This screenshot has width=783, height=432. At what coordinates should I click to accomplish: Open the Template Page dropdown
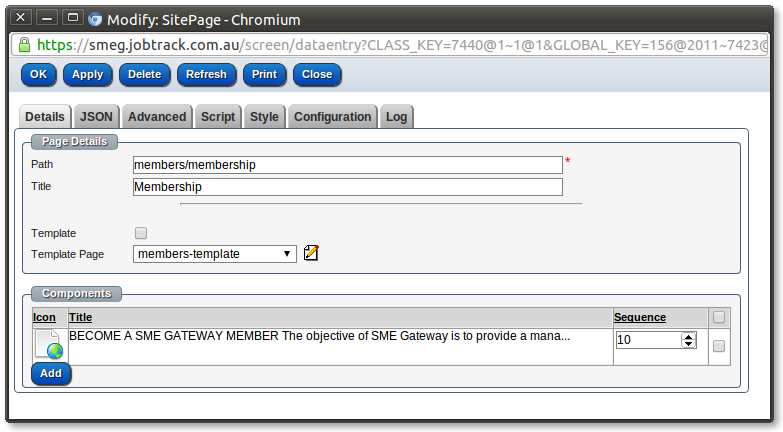215,254
